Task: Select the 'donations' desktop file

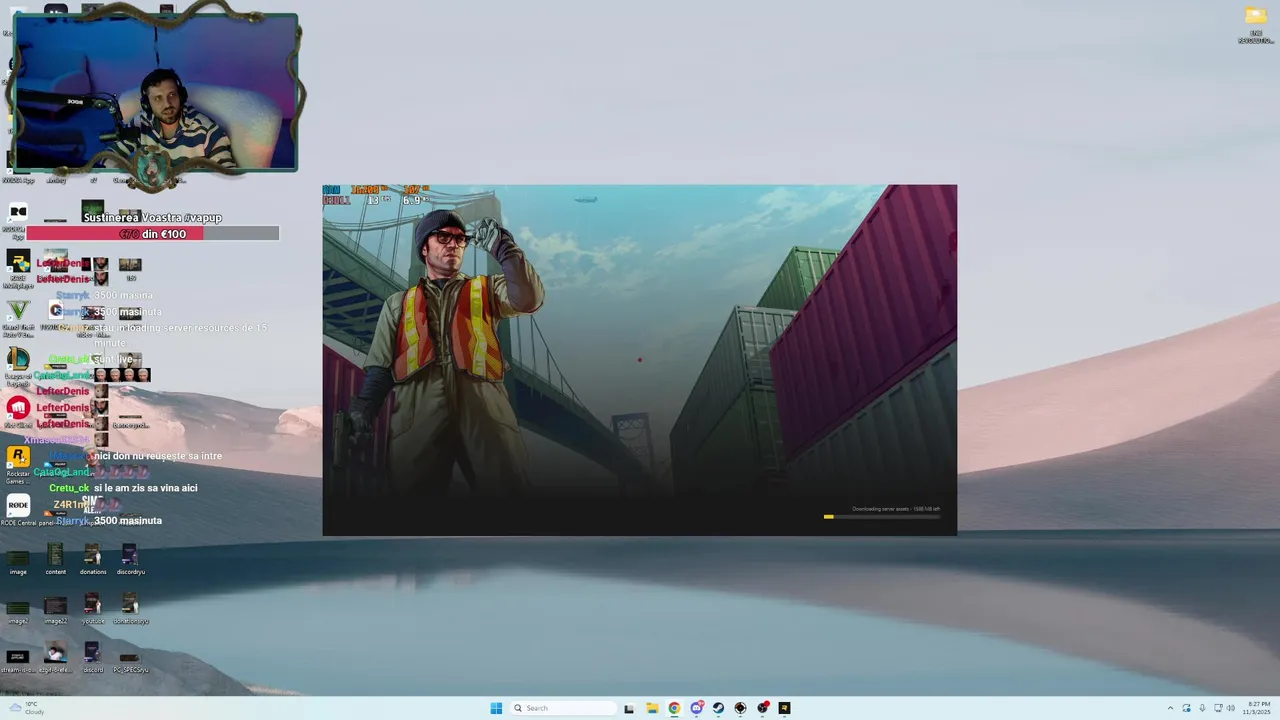Action: coord(92,560)
